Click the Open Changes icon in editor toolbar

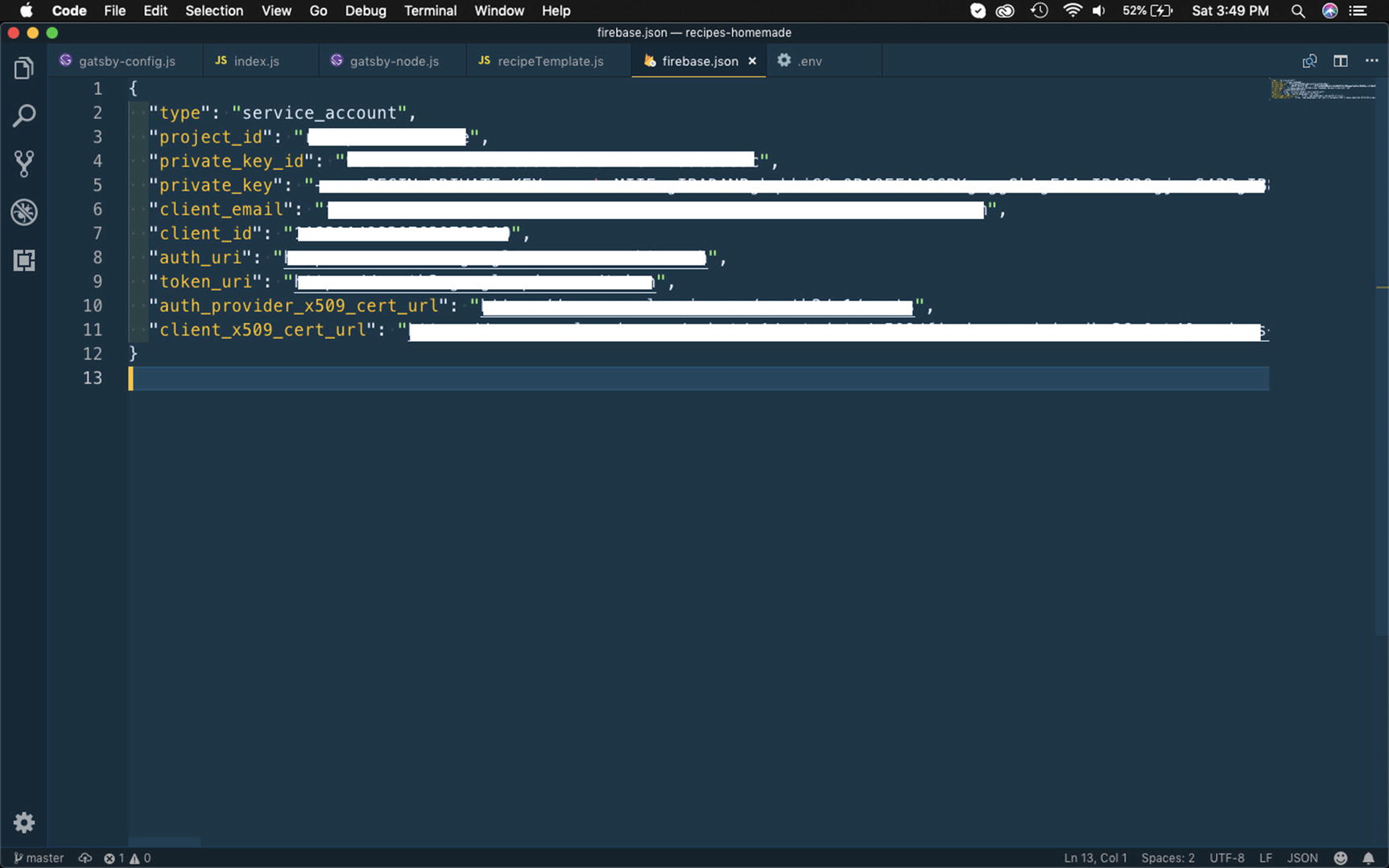tap(1310, 61)
